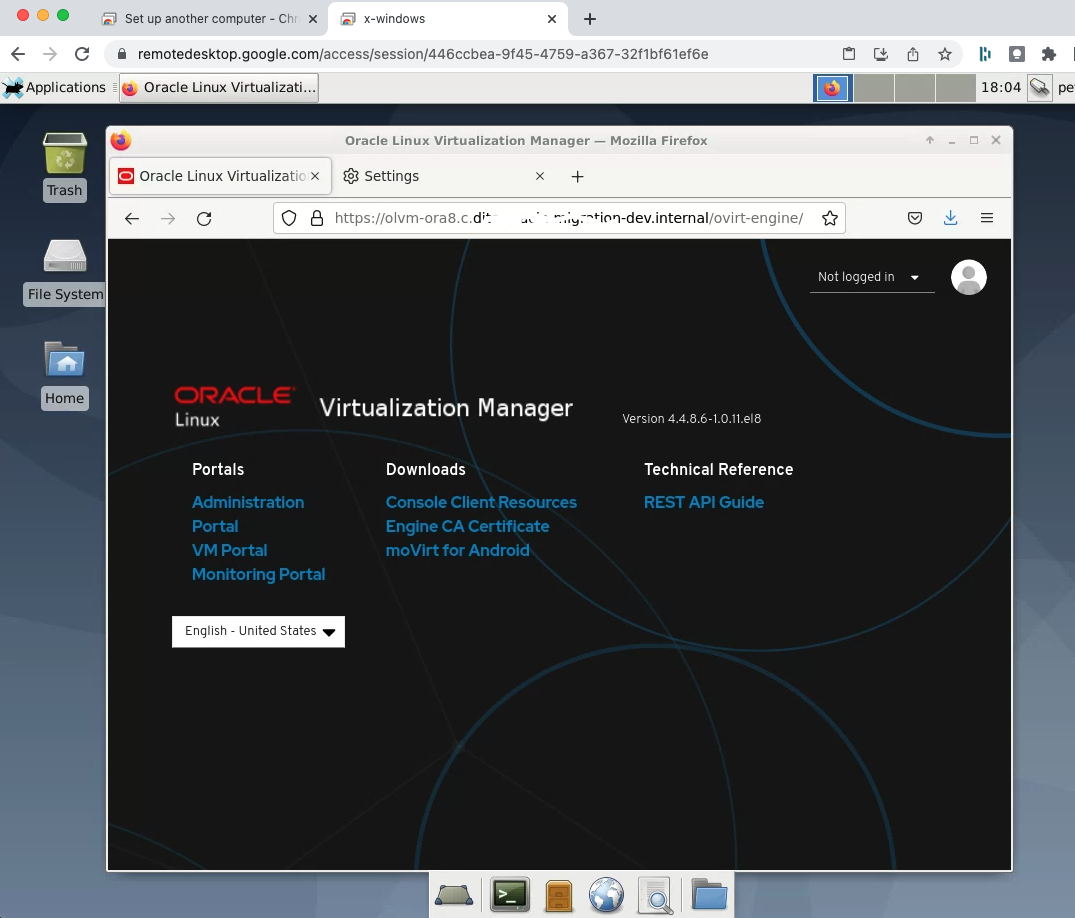Open the Applications menu in panel
1075x918 pixels.
tap(55, 88)
